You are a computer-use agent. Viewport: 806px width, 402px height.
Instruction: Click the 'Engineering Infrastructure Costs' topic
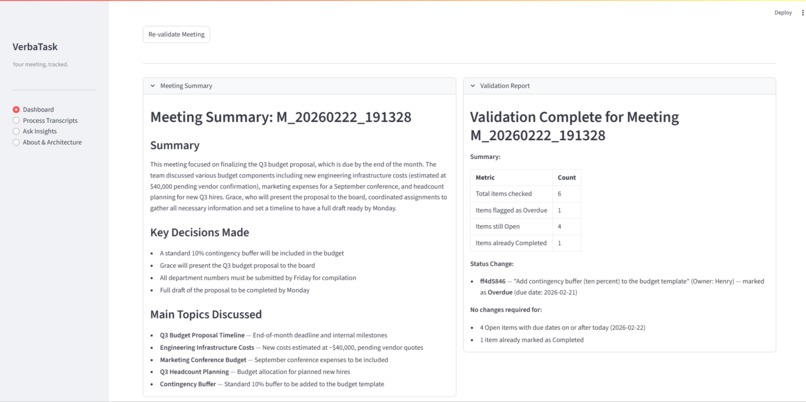tap(207, 348)
